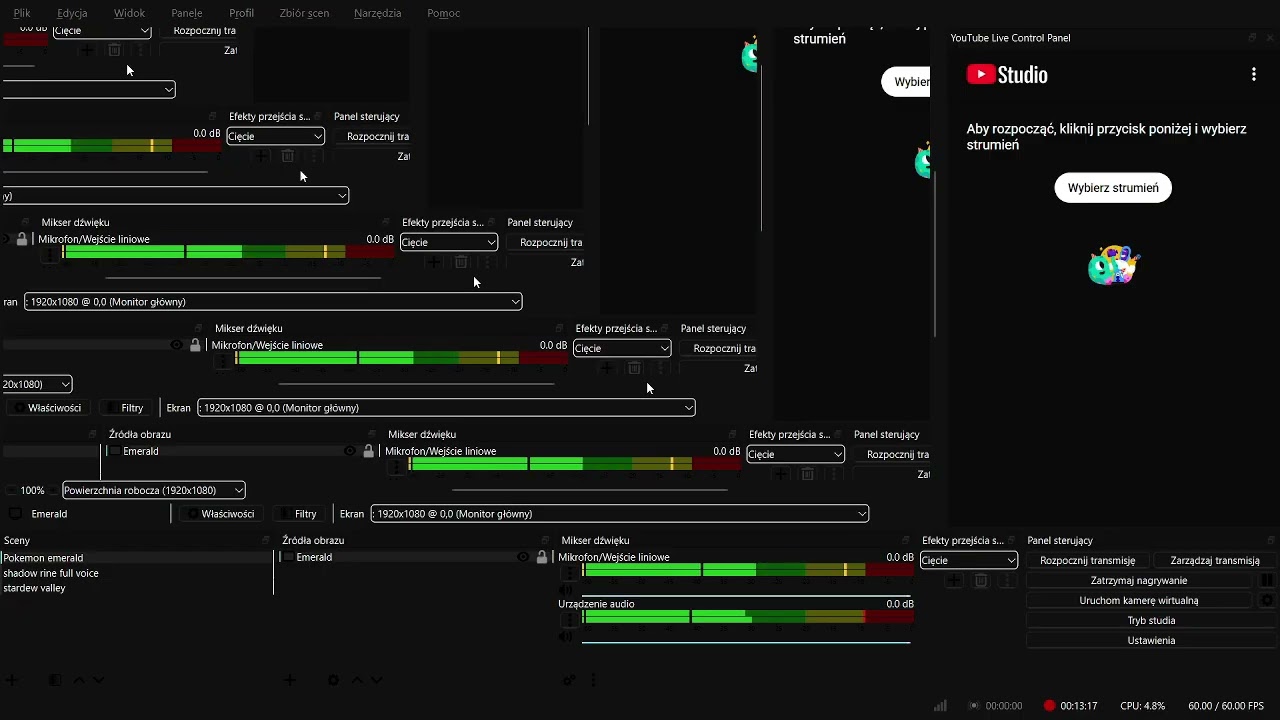Viewport: 1280px width, 720px height.
Task: Open Pomoc menu
Action: tap(444, 13)
